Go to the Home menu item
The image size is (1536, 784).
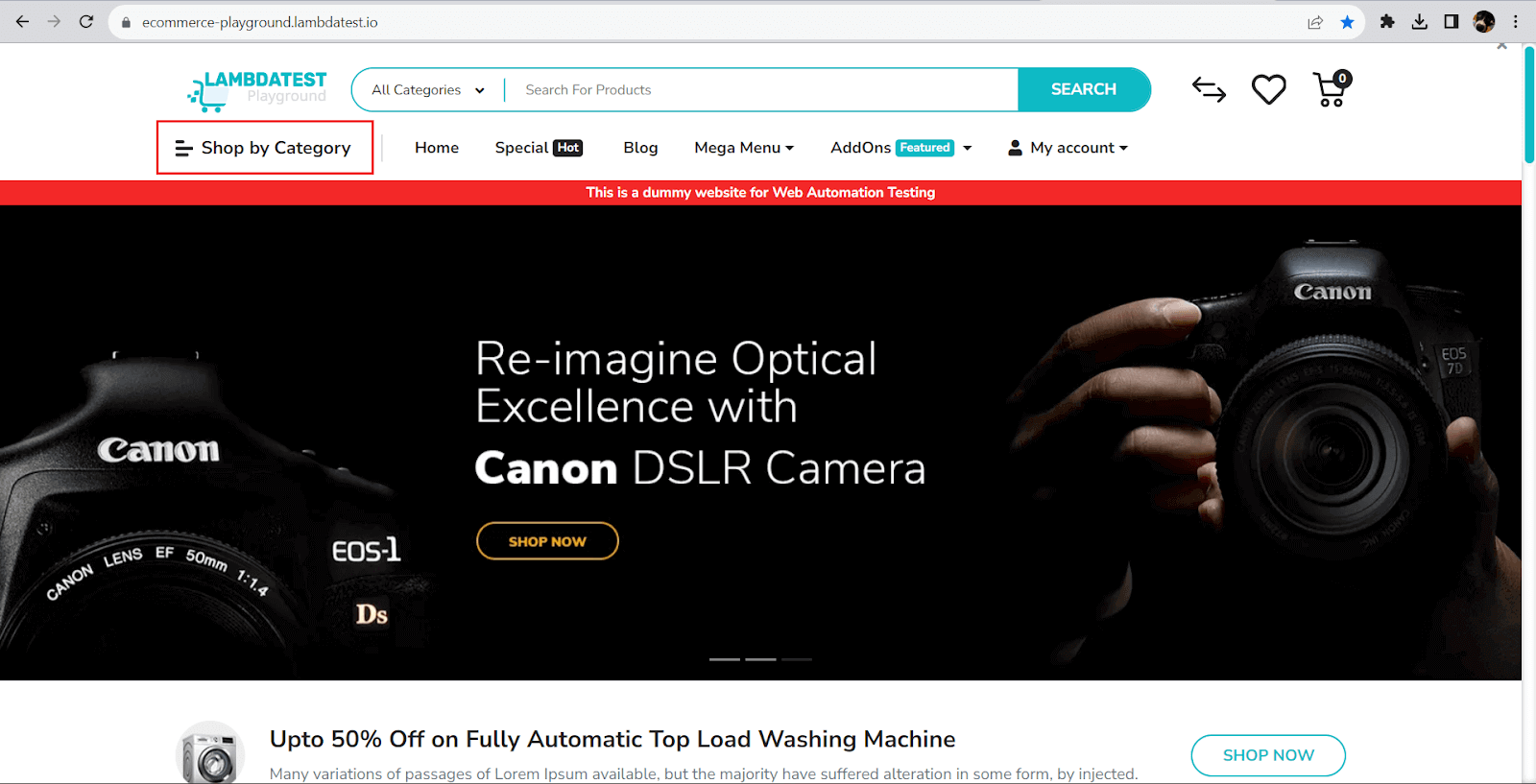coord(437,148)
